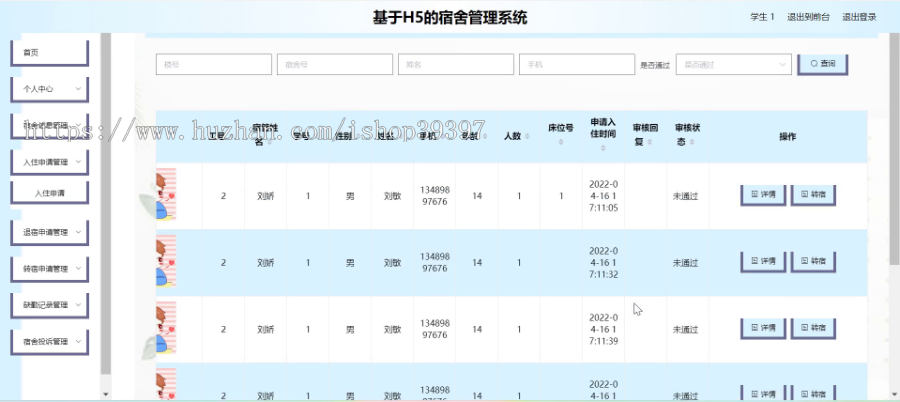Screen dimensions: 900x402
Task: Open the 是否通过 dropdown filter
Action: [734, 64]
